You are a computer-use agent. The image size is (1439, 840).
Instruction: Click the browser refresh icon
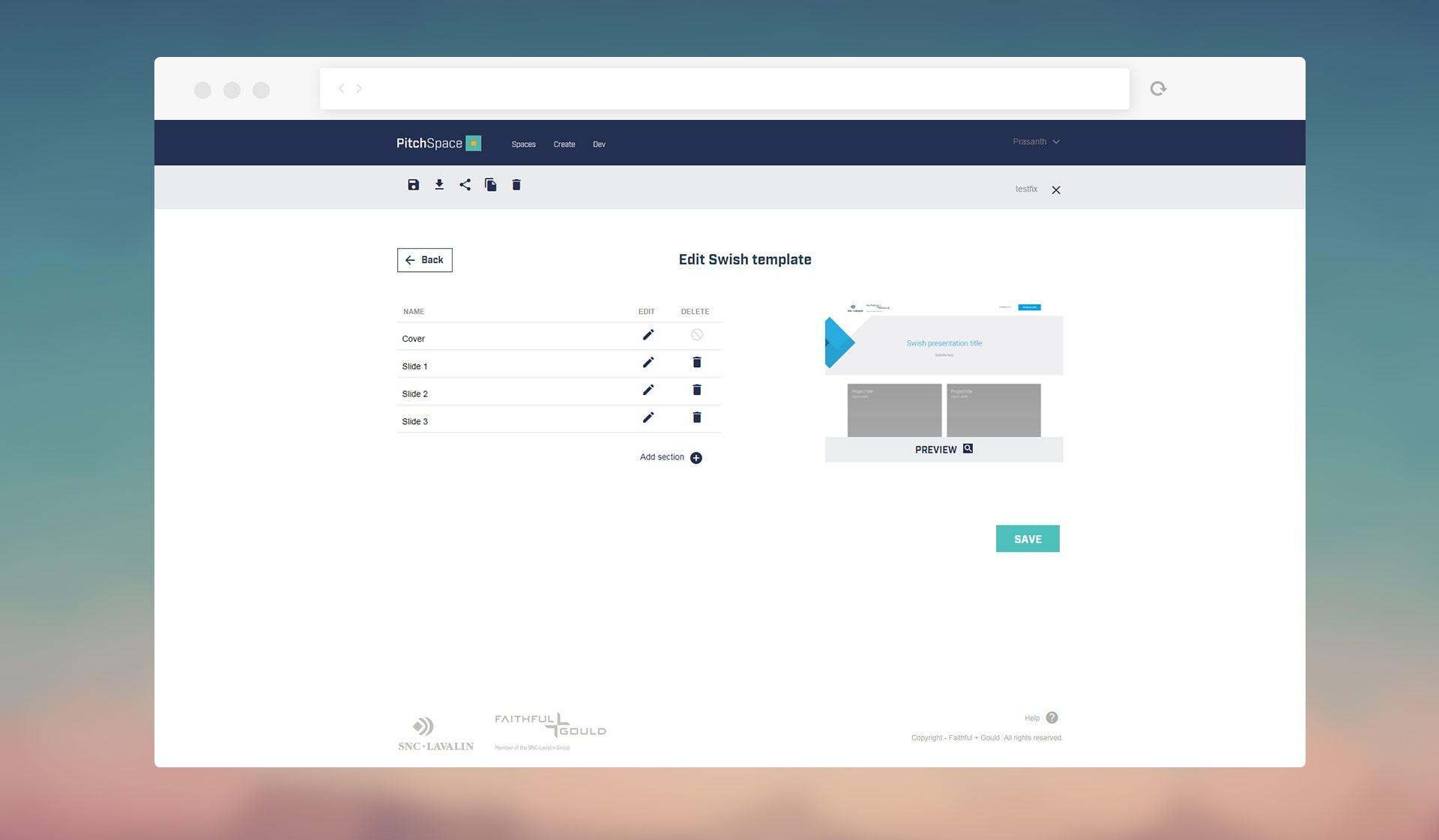click(1159, 88)
